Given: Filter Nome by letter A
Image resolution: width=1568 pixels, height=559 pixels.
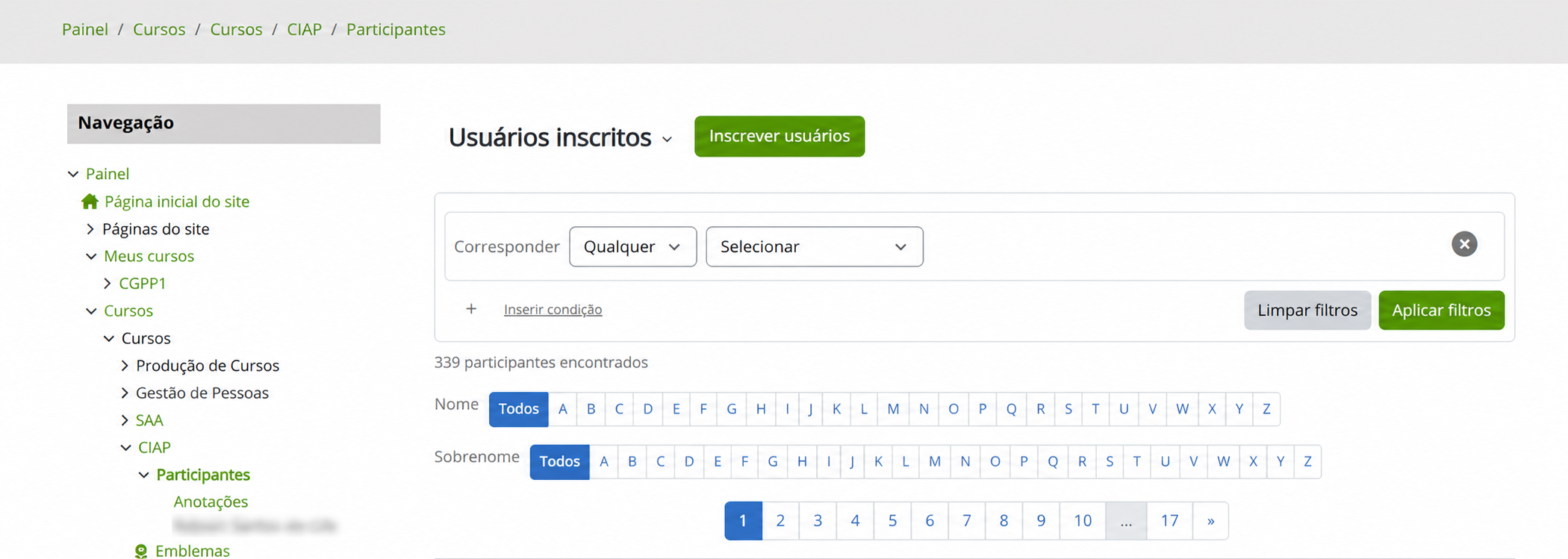Looking at the screenshot, I should point(563,409).
